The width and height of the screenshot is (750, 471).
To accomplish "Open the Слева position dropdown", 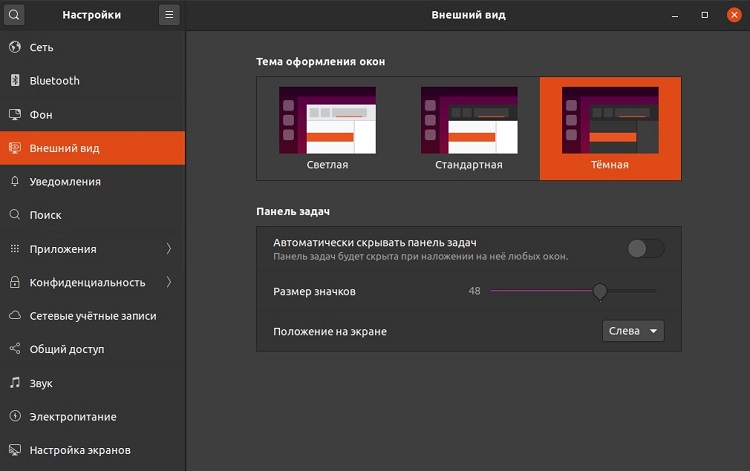I will [634, 331].
